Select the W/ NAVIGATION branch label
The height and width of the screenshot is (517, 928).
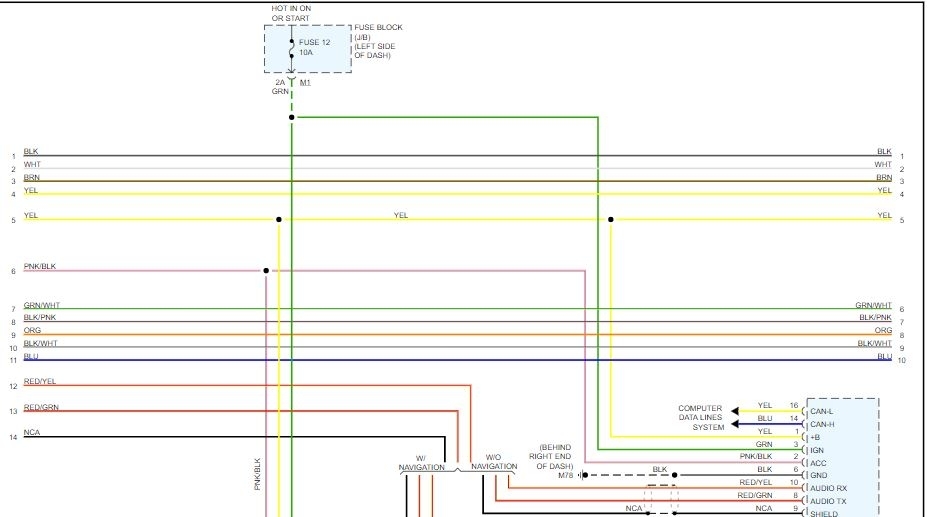coord(421,463)
